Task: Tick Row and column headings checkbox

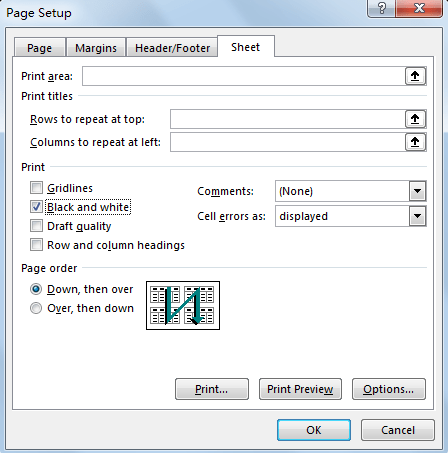Action: (x=36, y=245)
